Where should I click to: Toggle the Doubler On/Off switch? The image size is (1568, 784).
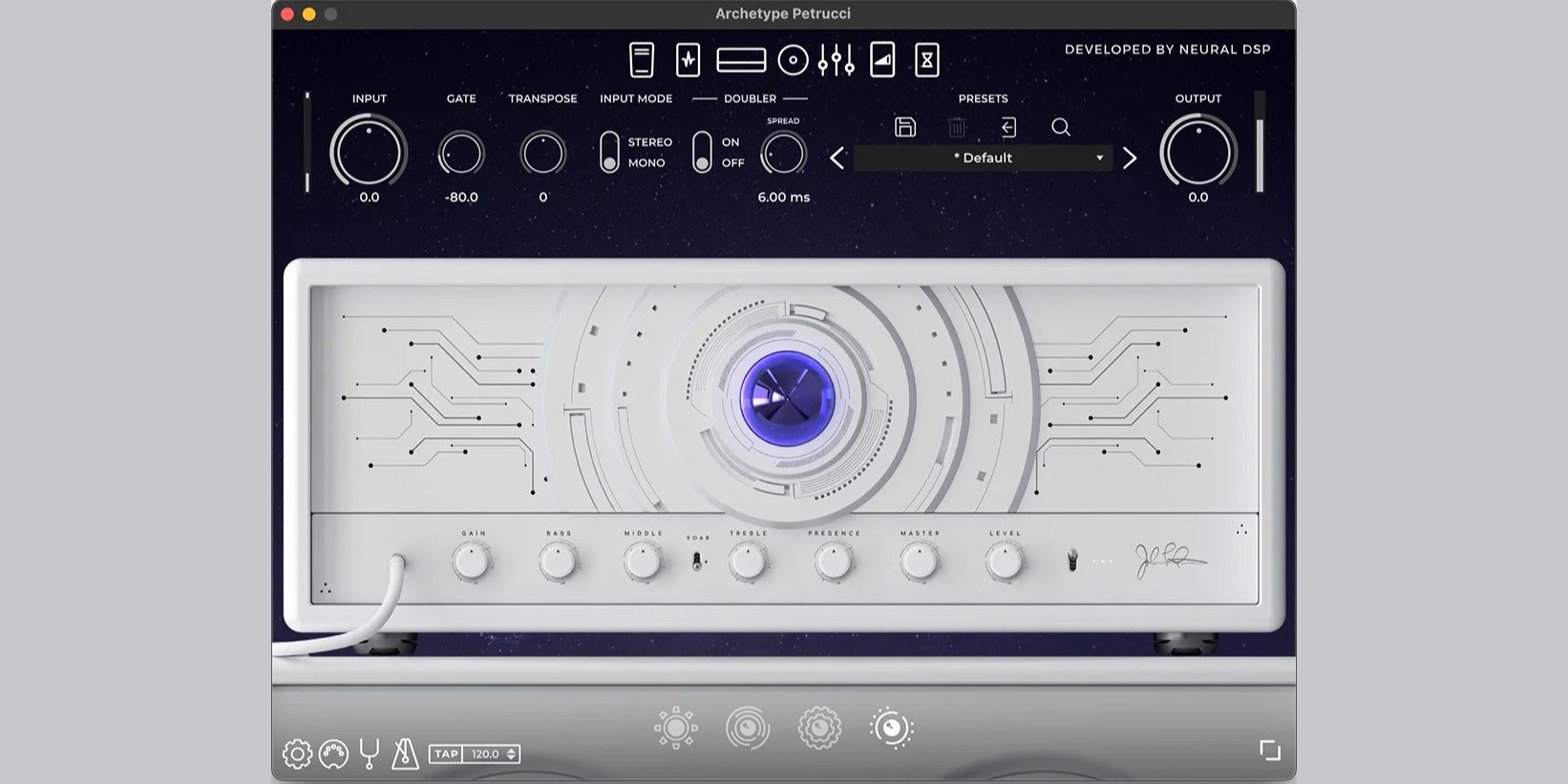[702, 152]
